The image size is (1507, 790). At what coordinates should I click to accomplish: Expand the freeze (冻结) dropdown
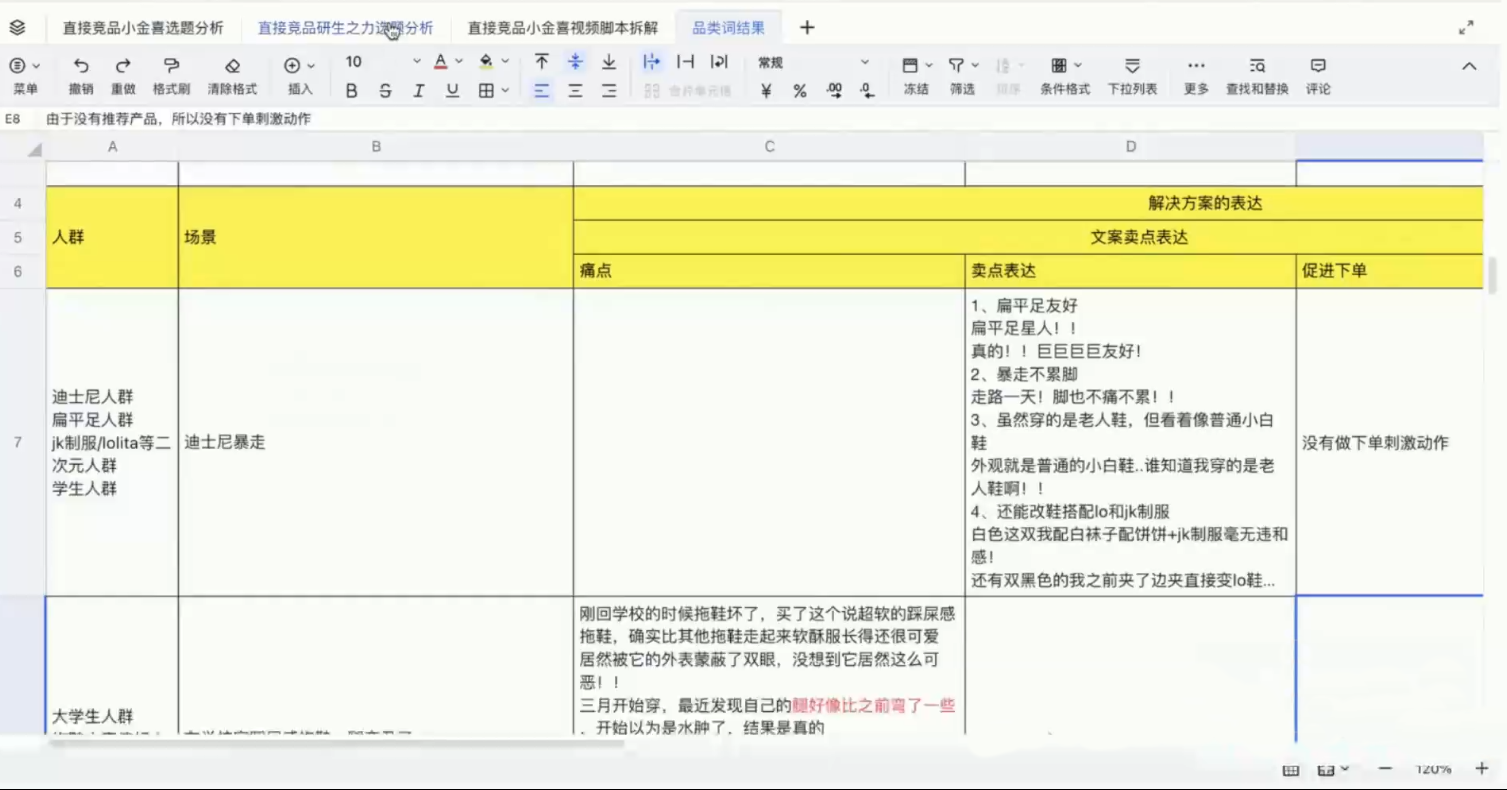[929, 66]
